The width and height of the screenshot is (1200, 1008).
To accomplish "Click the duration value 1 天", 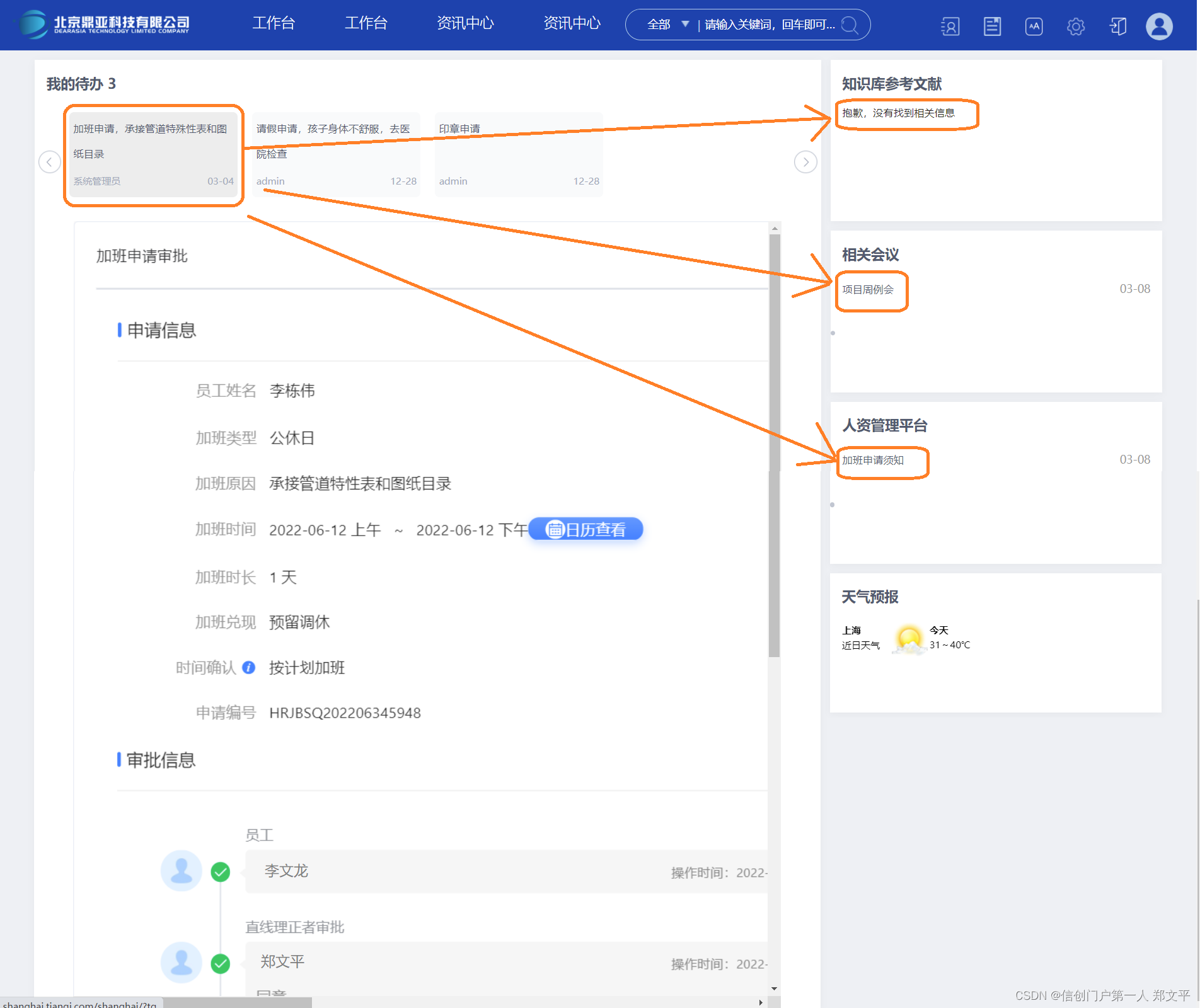I will (283, 577).
